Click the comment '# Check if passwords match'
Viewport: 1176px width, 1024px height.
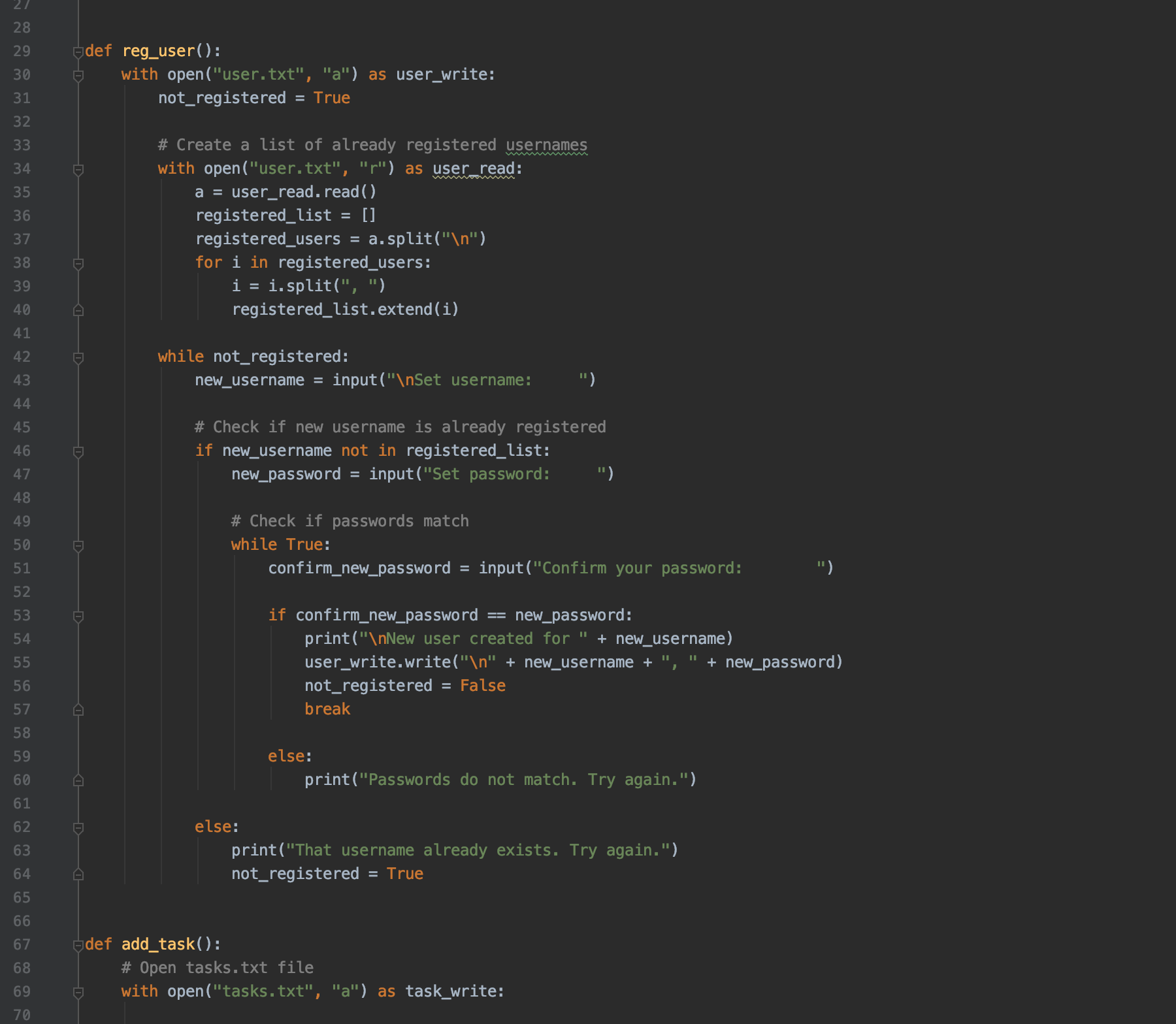point(350,521)
